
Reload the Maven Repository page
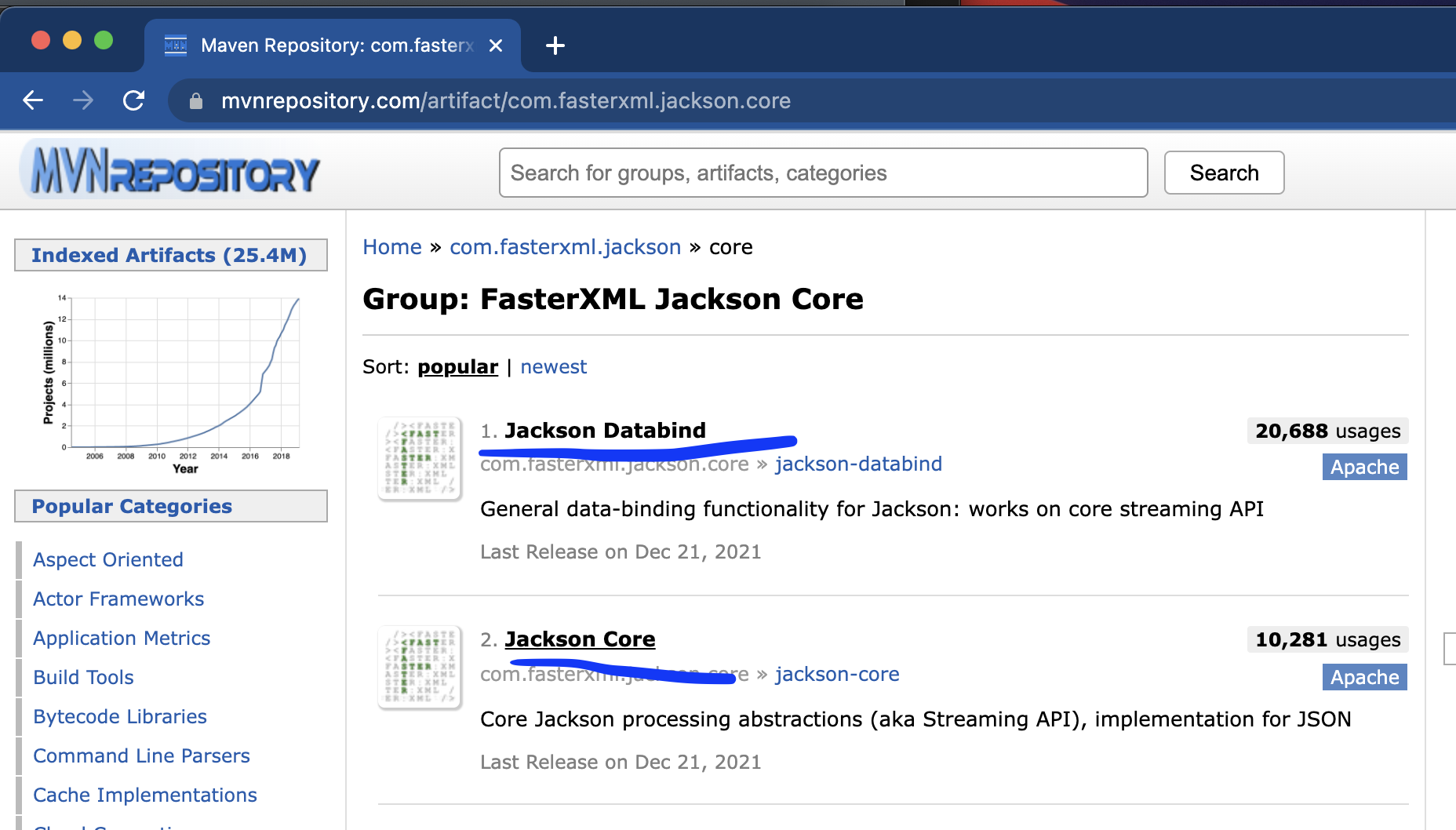pos(134,100)
